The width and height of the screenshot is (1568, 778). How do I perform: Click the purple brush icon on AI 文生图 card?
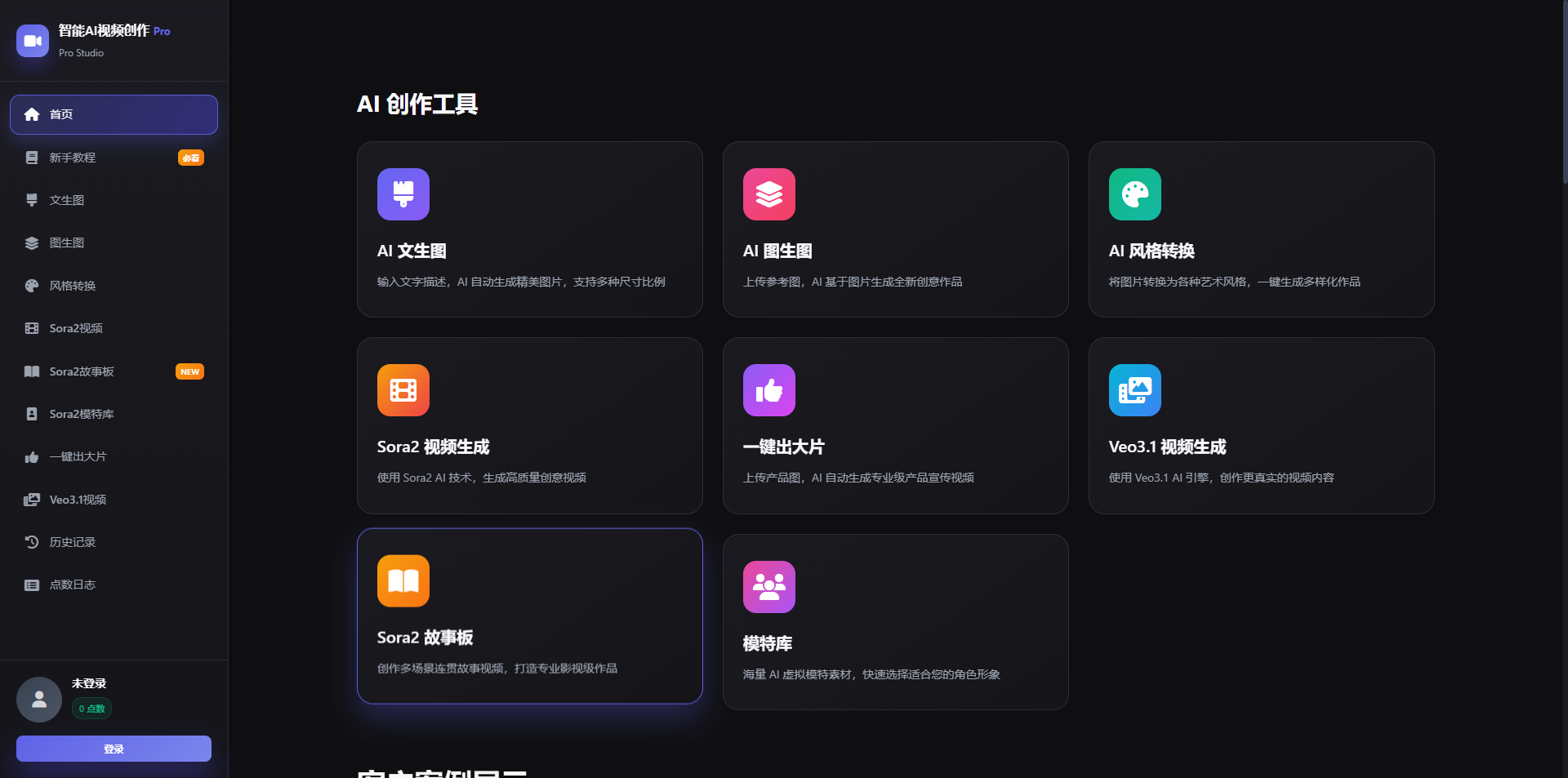(403, 194)
